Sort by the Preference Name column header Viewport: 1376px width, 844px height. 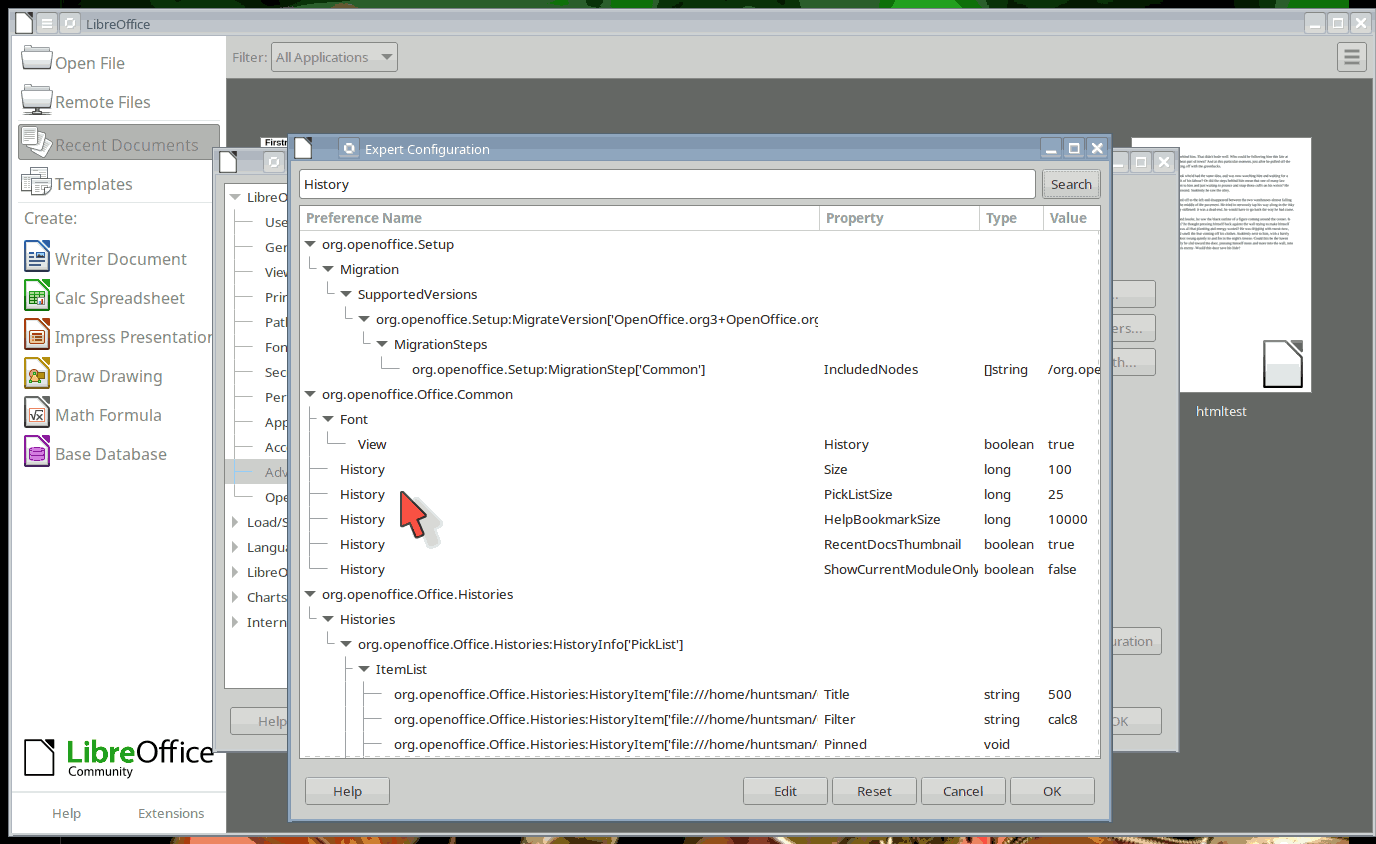click(x=559, y=218)
